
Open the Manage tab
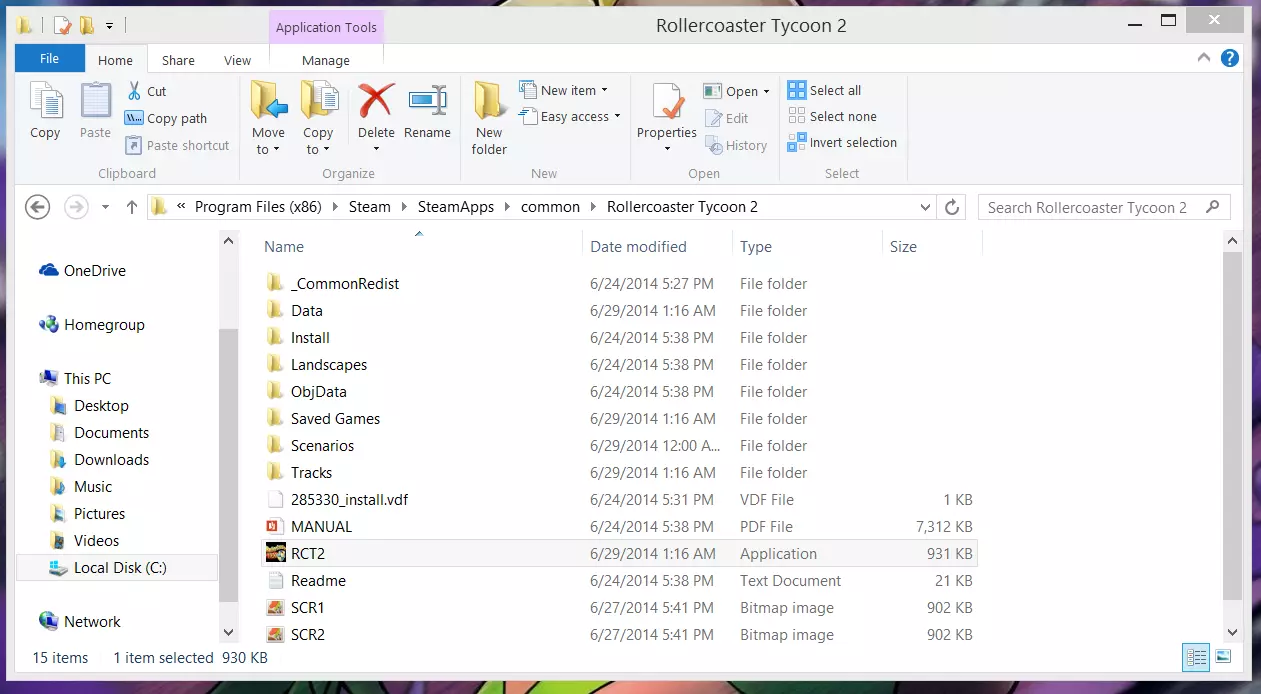coord(326,60)
